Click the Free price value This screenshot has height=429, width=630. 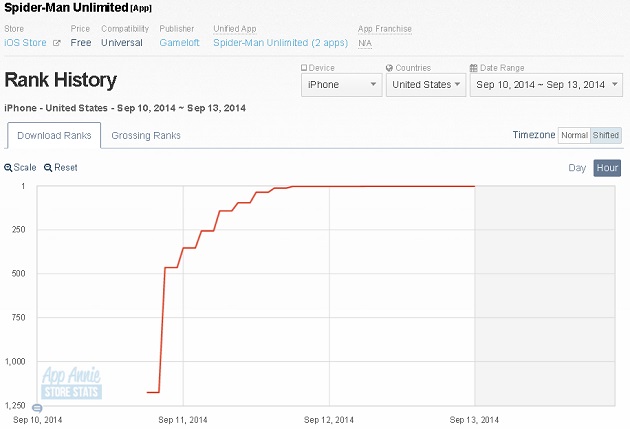click(x=81, y=43)
